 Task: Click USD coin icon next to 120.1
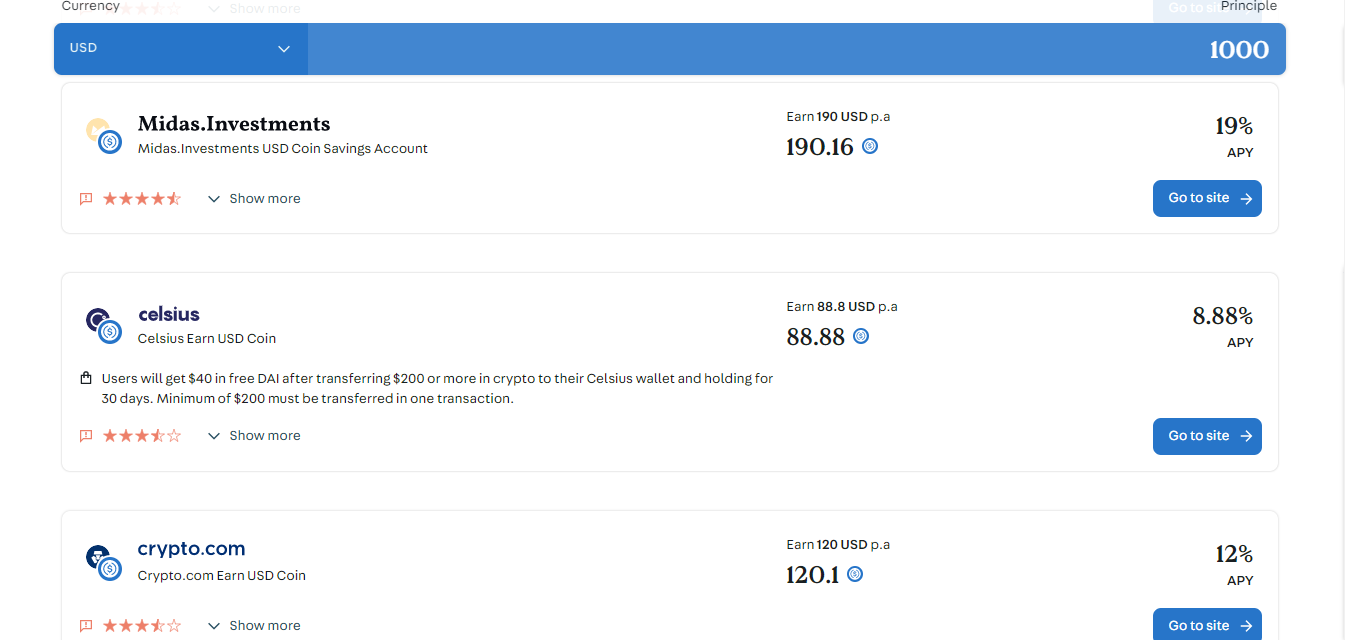click(x=855, y=574)
